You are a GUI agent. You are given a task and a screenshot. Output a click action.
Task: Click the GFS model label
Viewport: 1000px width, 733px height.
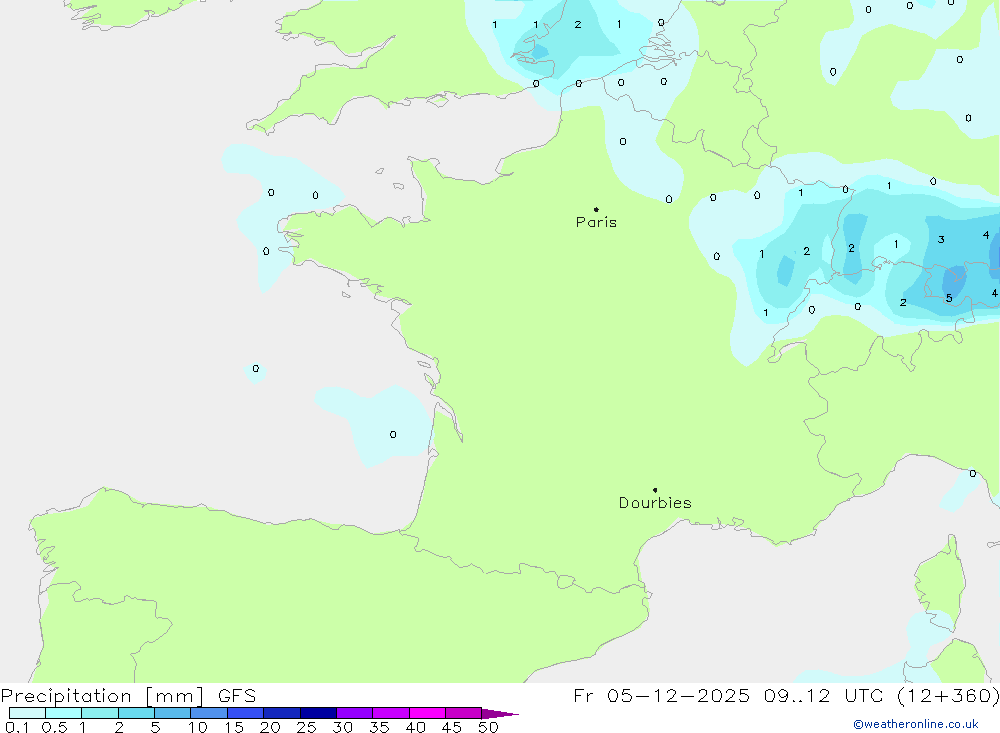coord(237,696)
